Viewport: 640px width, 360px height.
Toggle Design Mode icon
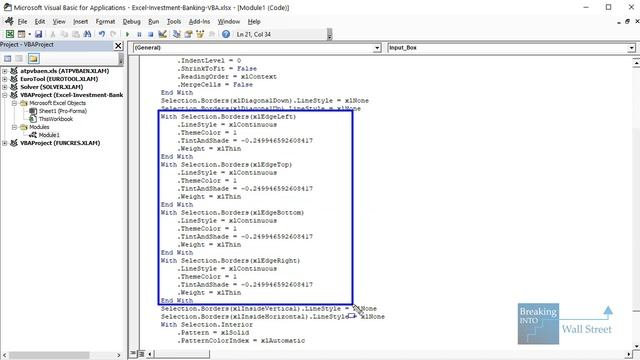(162, 34)
